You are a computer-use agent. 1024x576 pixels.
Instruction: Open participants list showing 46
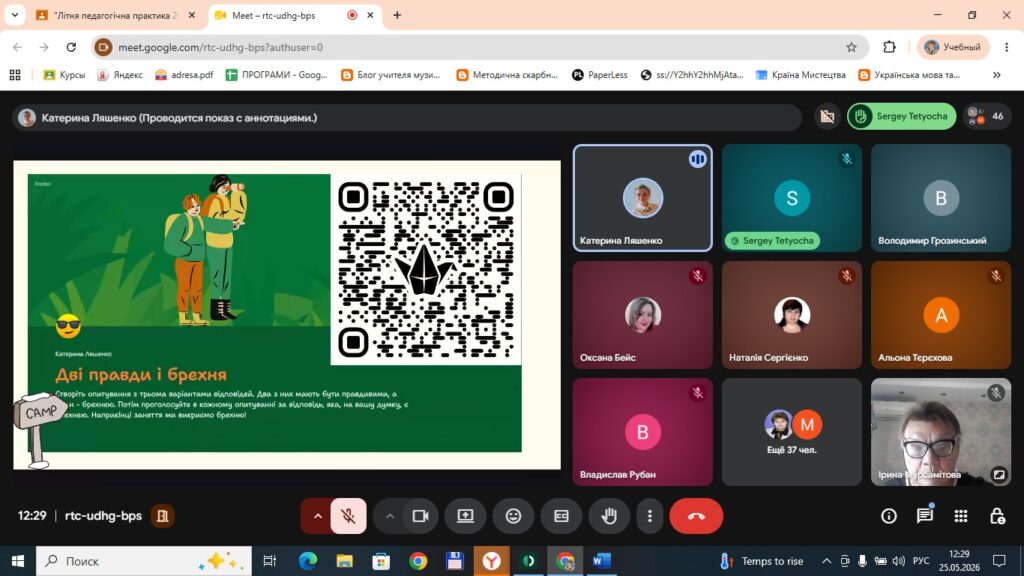click(x=987, y=116)
